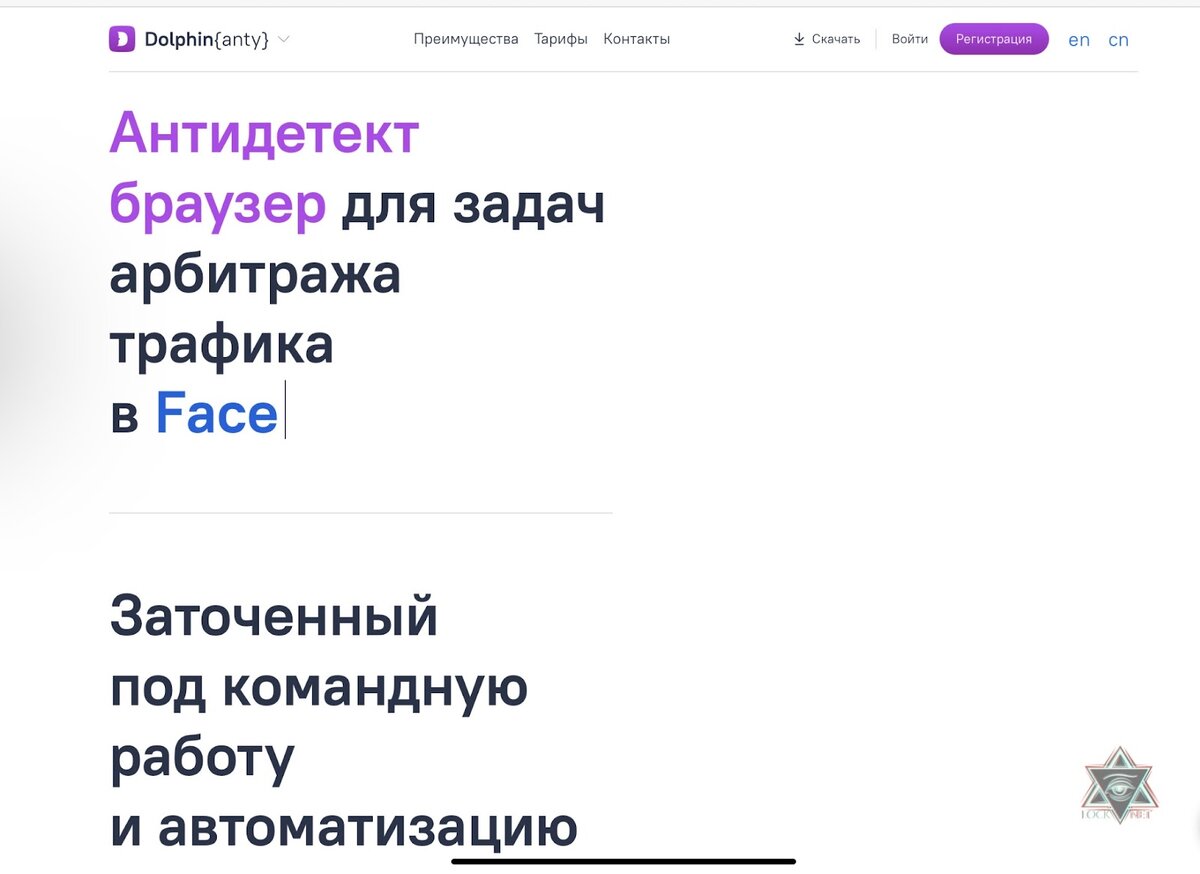Click the heading word Заточенный
Image resolution: width=1200 pixels, height=874 pixels.
[x=274, y=616]
